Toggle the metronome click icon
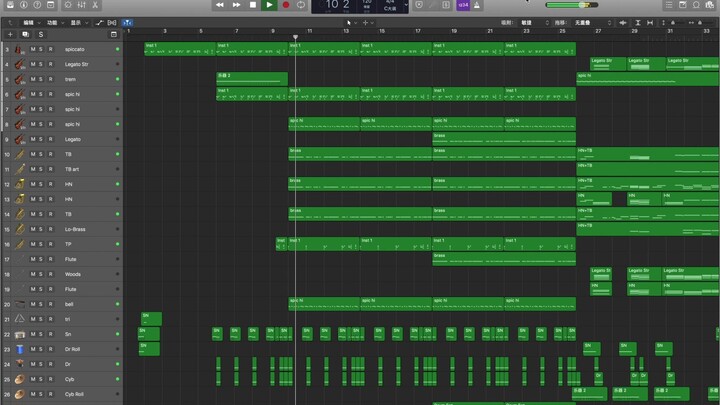720x405 pixels. tap(477, 5)
